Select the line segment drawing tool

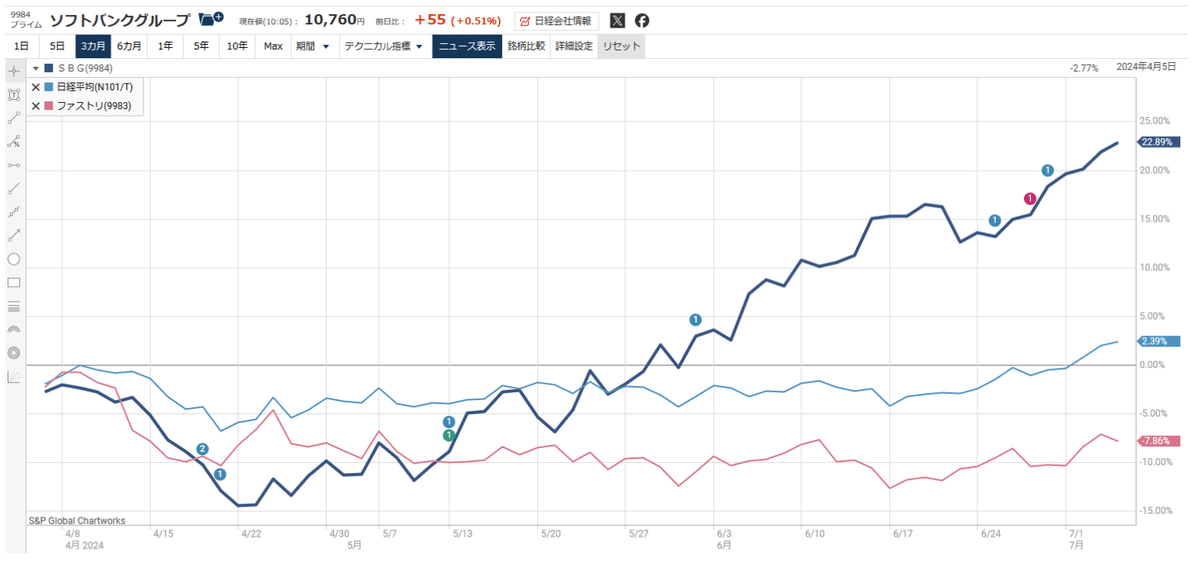(x=14, y=118)
